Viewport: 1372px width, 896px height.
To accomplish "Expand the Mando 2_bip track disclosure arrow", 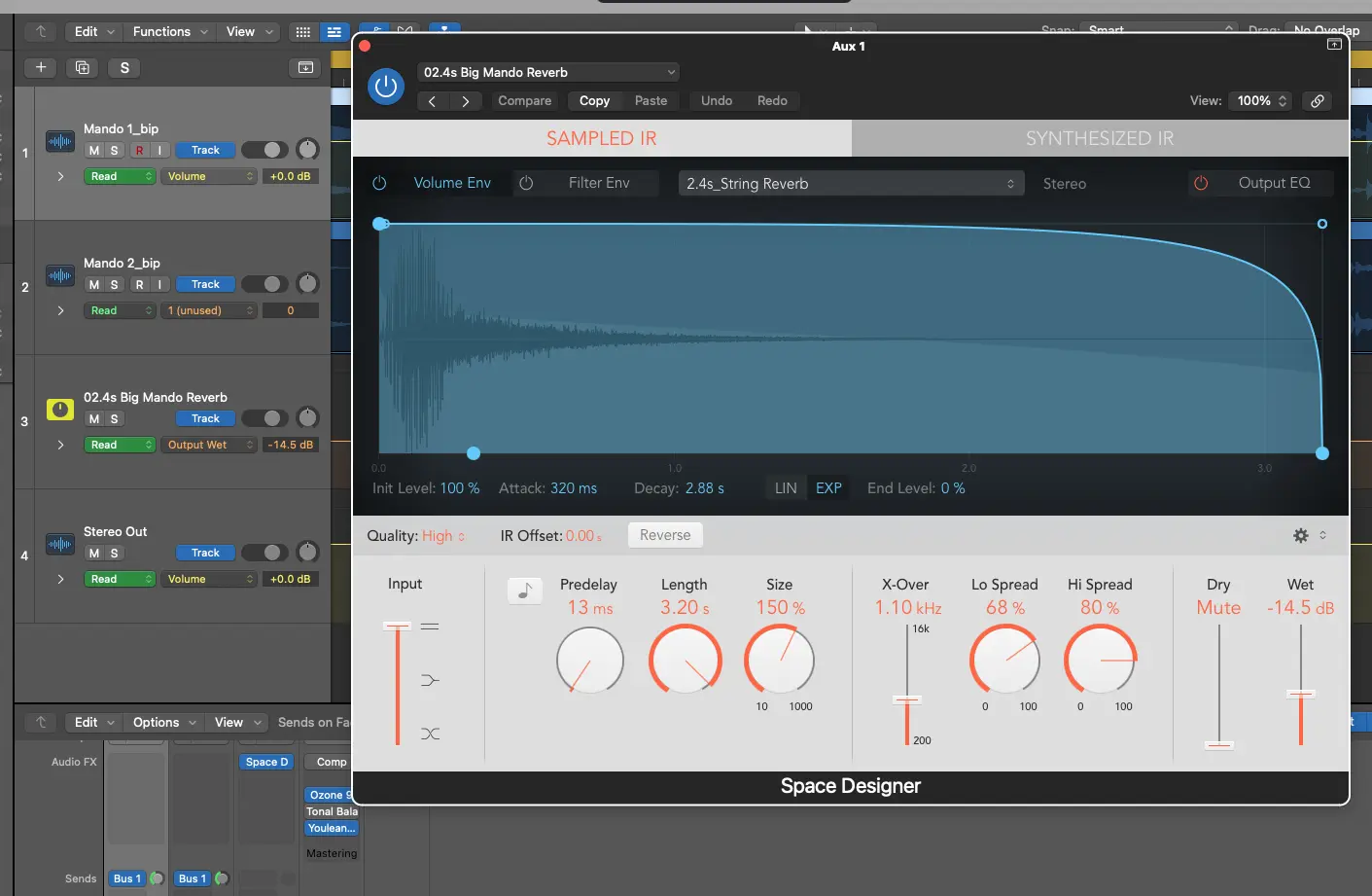I will [60, 310].
